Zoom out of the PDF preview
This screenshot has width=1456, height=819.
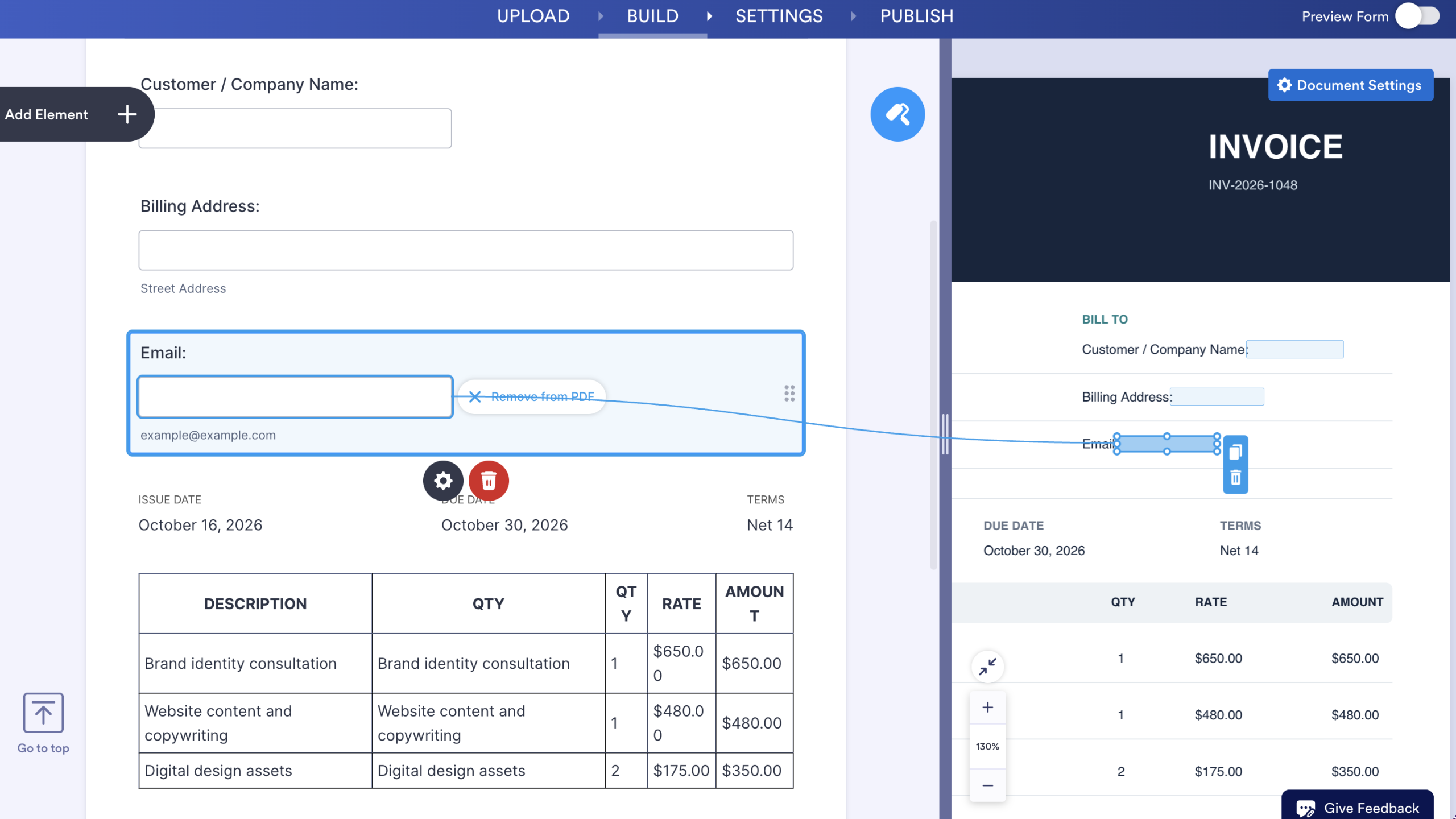[988, 785]
